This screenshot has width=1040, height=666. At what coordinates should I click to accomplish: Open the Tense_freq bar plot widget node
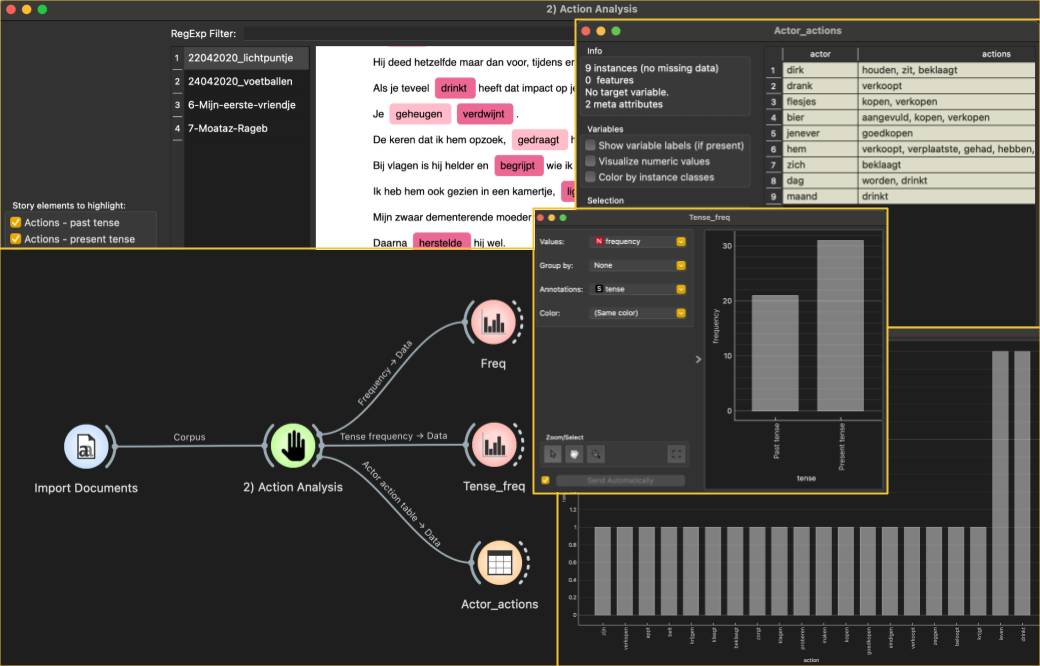pyautogui.click(x=493, y=446)
